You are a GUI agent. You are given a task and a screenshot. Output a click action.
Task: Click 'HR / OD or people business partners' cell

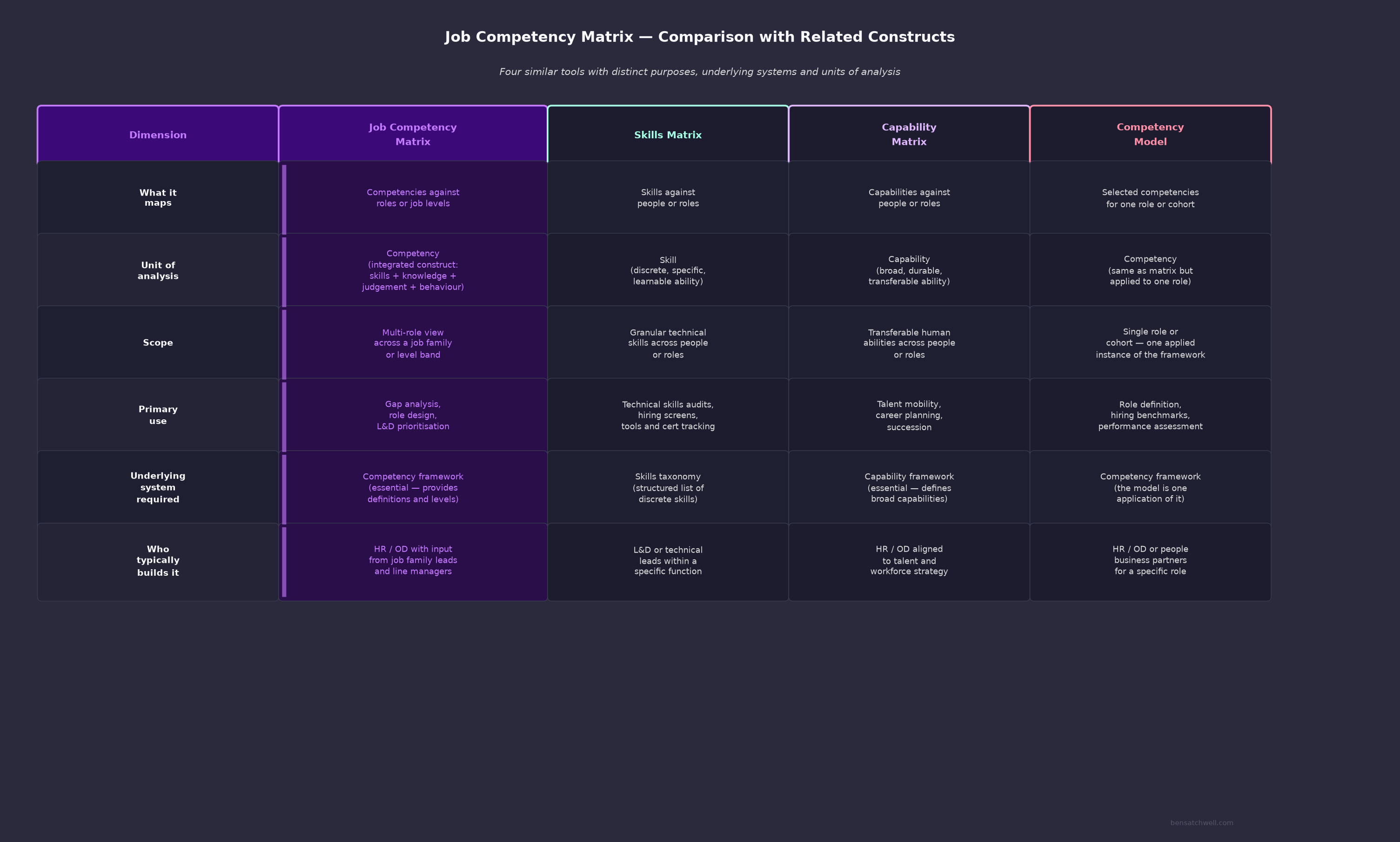(x=1150, y=561)
